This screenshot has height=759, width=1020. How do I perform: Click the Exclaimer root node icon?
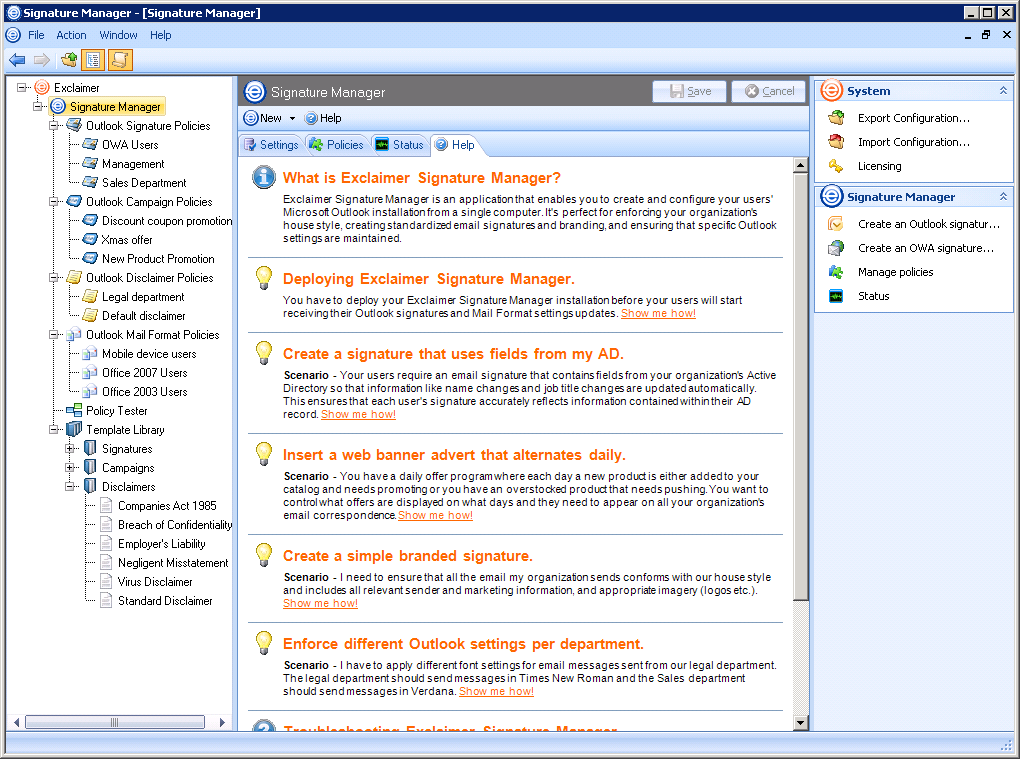42,87
